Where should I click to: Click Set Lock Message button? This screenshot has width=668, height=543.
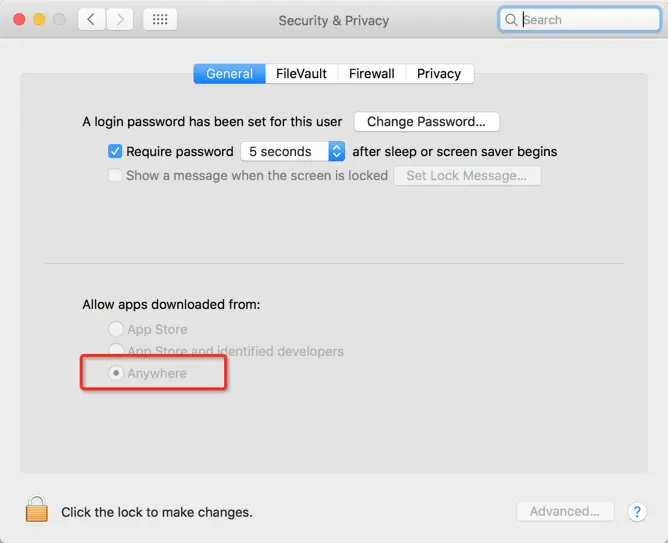point(467,176)
